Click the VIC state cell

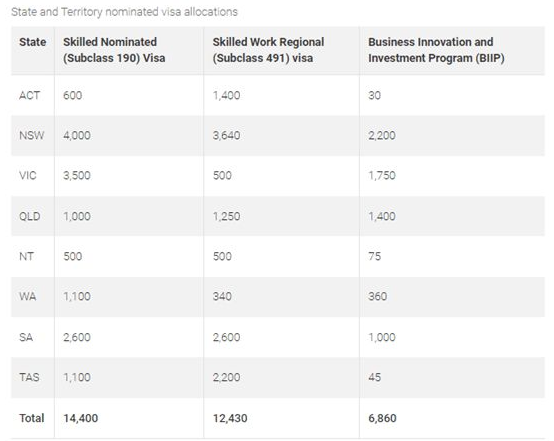[28, 176]
